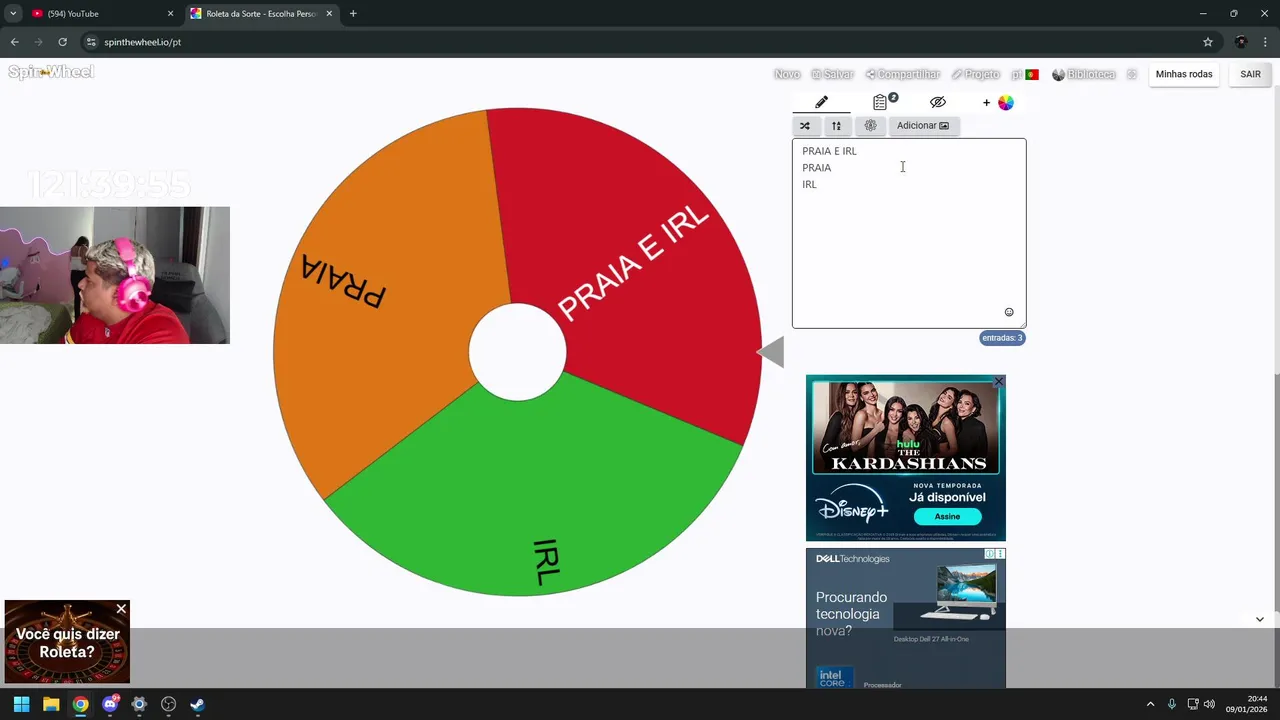Image resolution: width=1280 pixels, height=720 pixels.
Task: Click Novo in the top menu
Action: pyautogui.click(x=787, y=74)
